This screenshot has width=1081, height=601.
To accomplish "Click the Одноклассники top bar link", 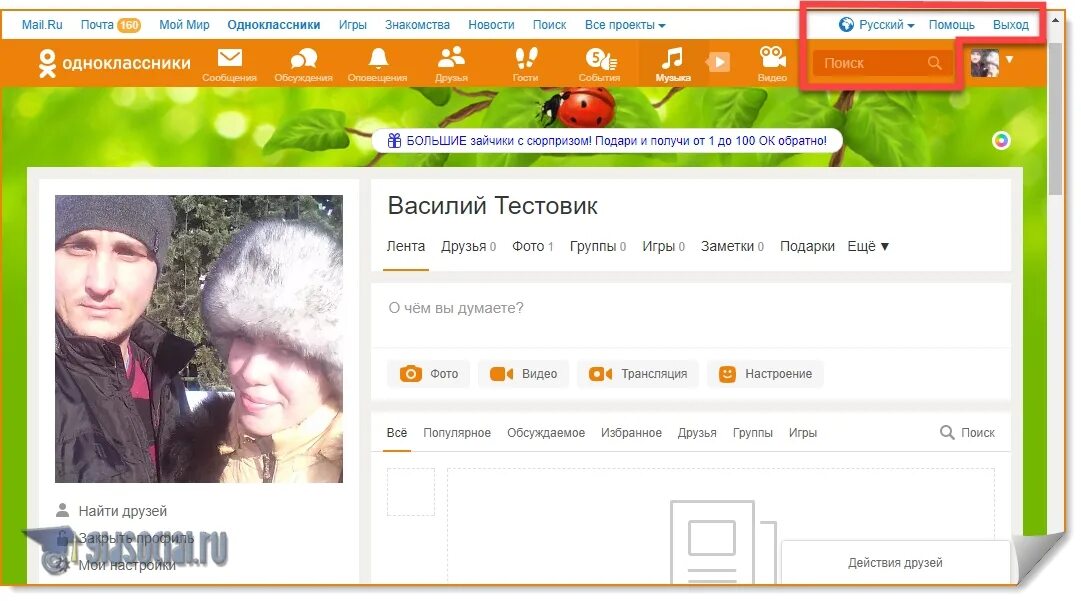I will [274, 25].
